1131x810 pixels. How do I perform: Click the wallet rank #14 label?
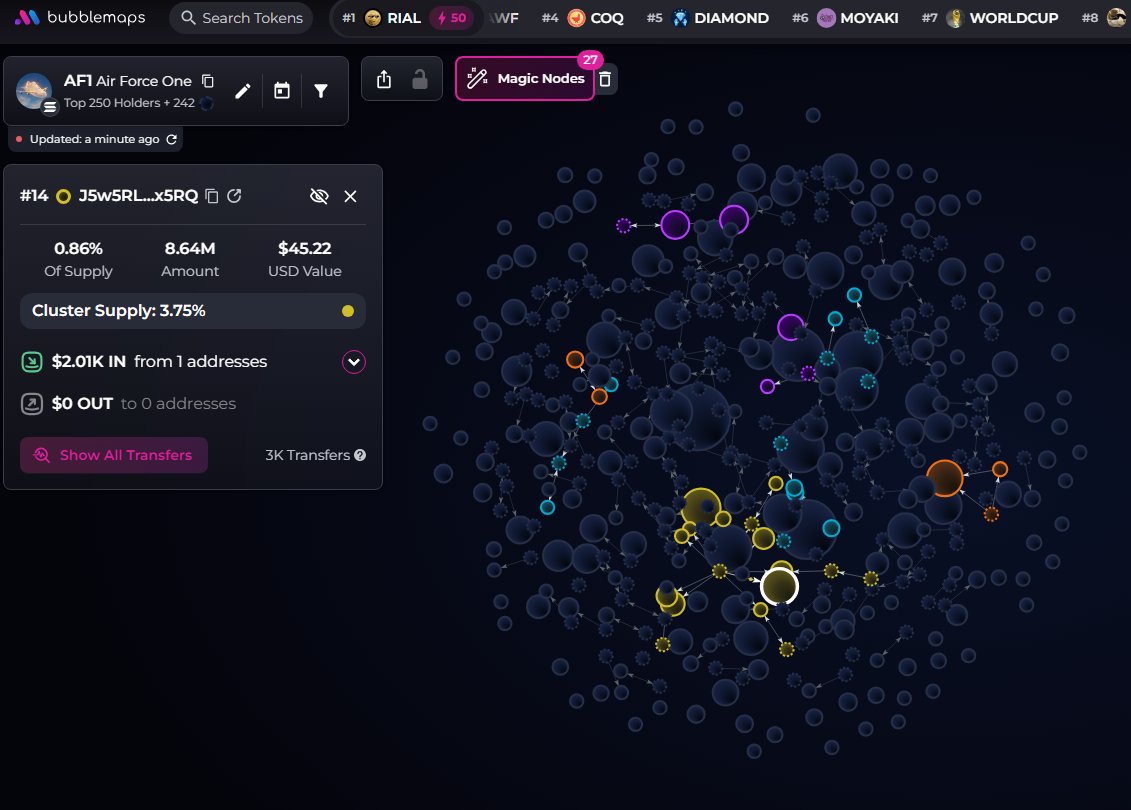point(34,196)
